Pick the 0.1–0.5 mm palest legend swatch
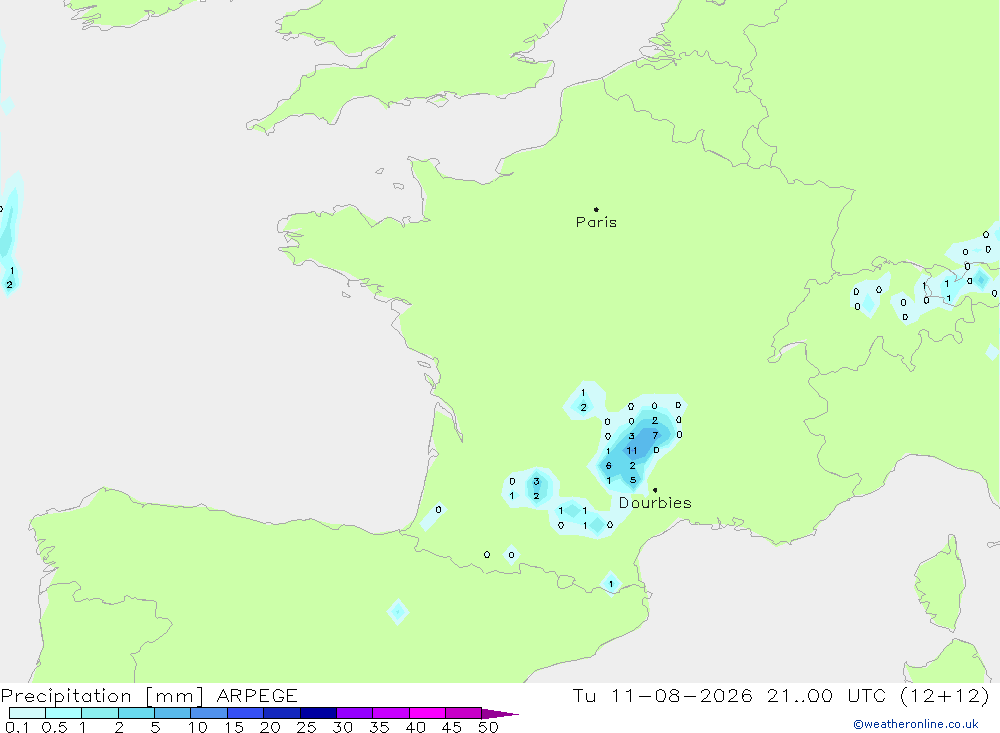The width and height of the screenshot is (1000, 733). [x=27, y=713]
